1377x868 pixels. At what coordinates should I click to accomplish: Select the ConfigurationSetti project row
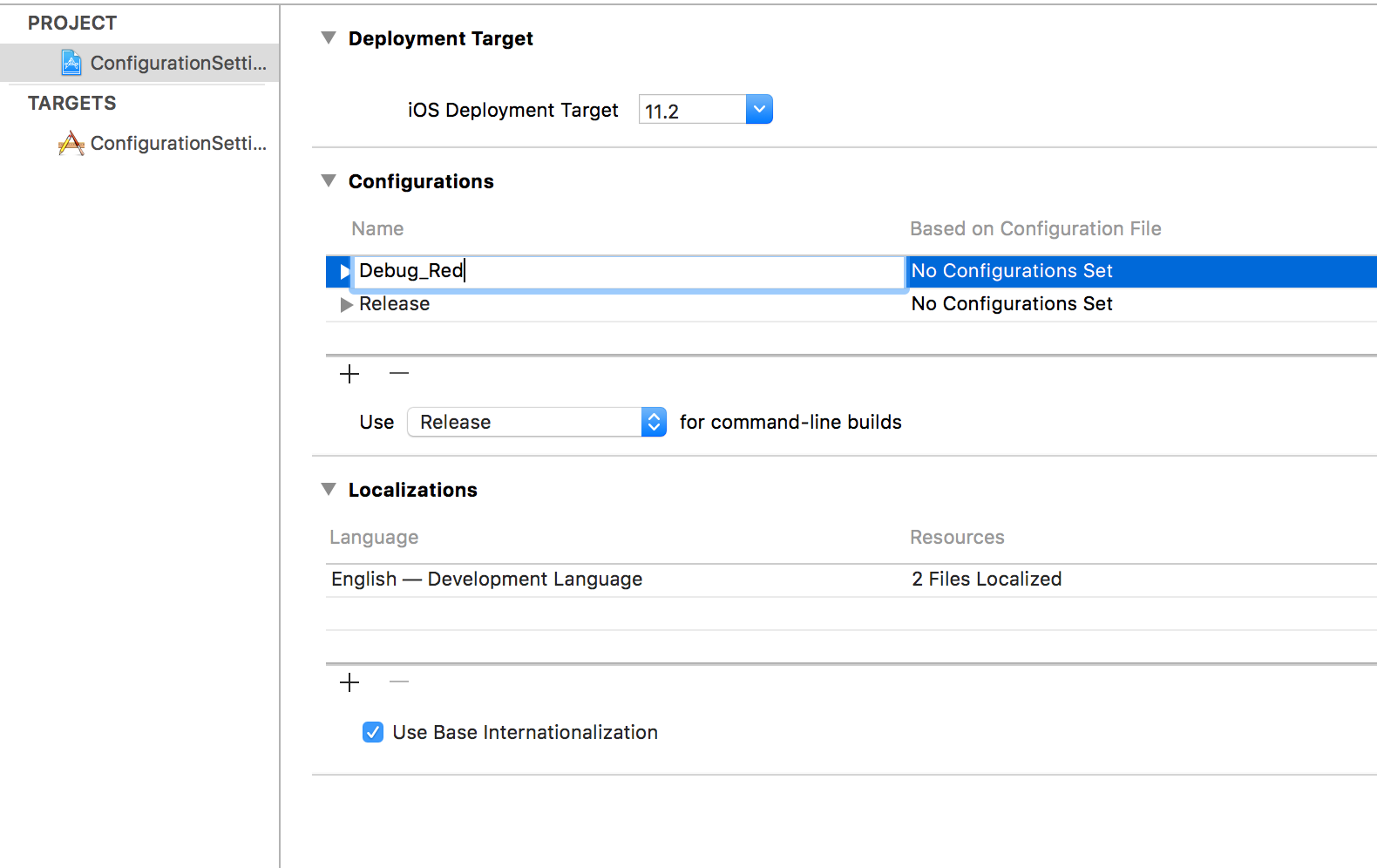click(x=139, y=63)
